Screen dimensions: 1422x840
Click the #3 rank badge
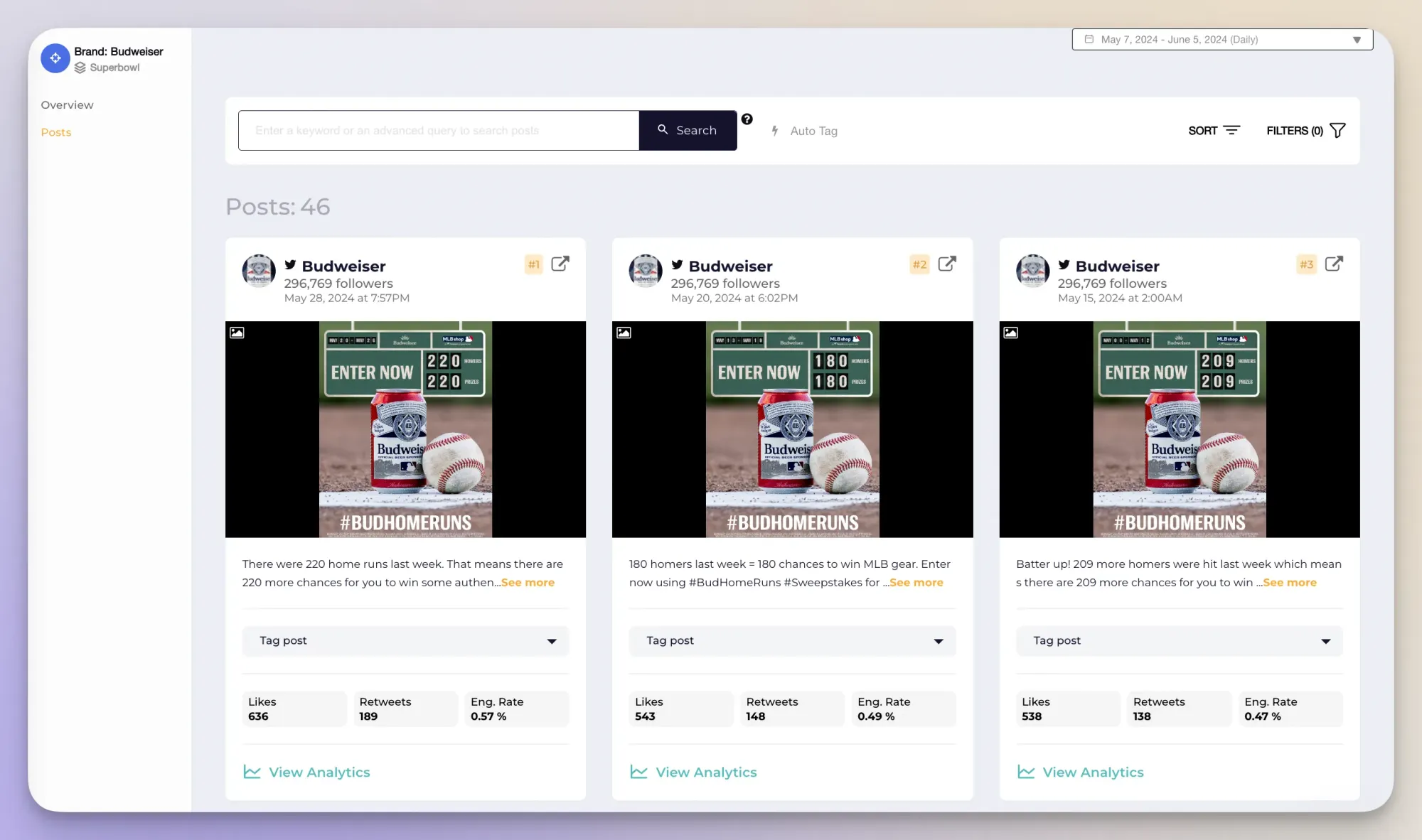pyautogui.click(x=1307, y=264)
